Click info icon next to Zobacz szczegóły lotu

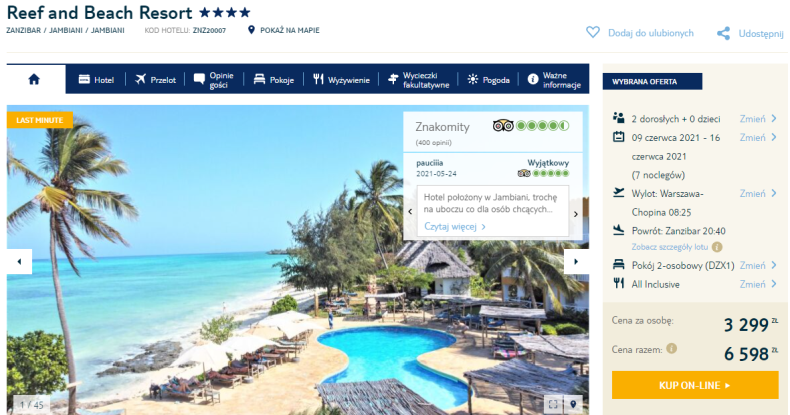coord(717,247)
